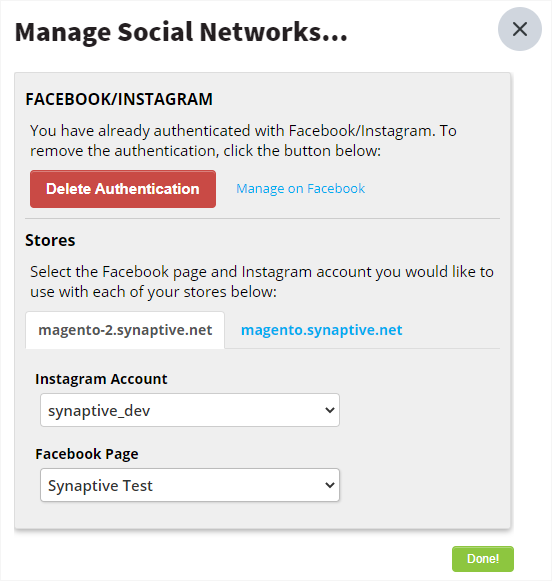552x581 pixels.
Task: Click the Instagram Account field label
Action: pyautogui.click(x=101, y=379)
